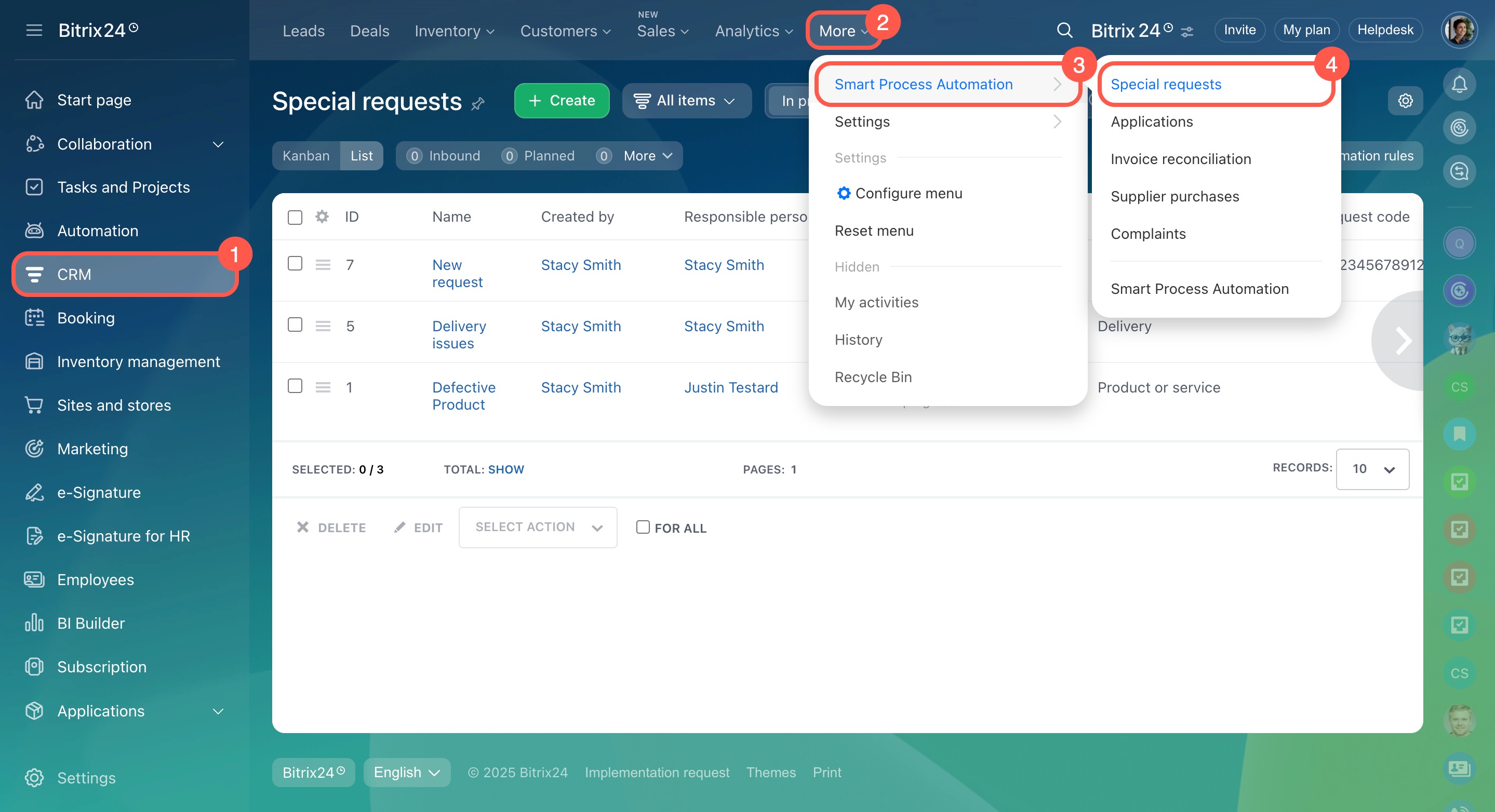Image resolution: width=1495 pixels, height=812 pixels.
Task: Open the records per page dropdown
Action: [x=1372, y=469]
